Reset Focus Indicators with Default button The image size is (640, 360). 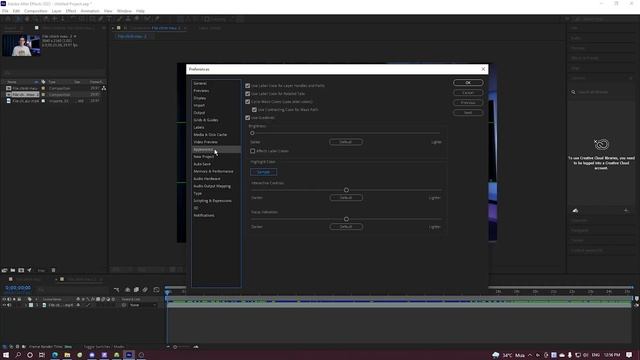tap(346, 227)
